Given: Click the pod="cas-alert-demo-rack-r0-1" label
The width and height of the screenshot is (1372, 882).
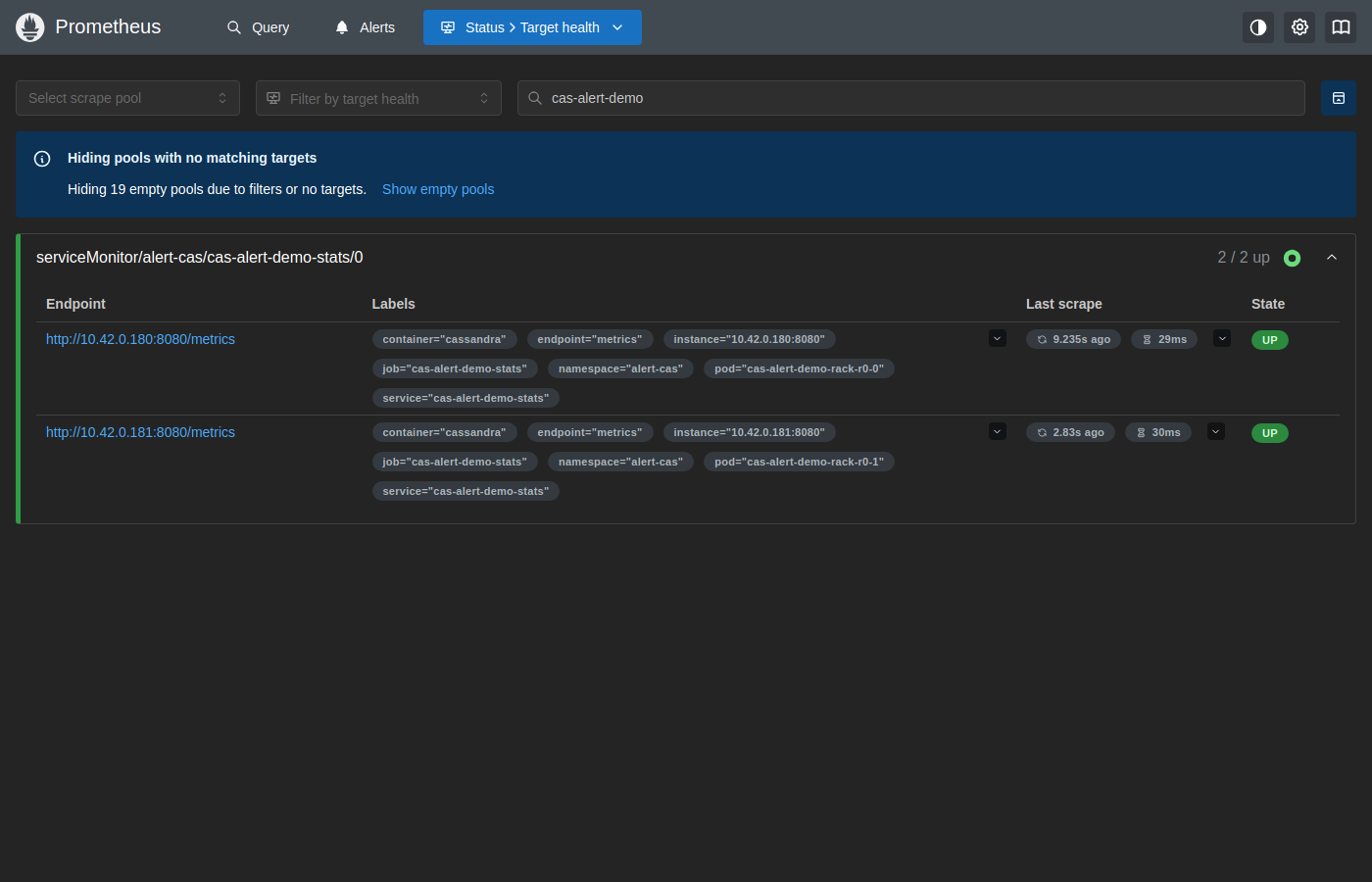Looking at the screenshot, I should [800, 462].
